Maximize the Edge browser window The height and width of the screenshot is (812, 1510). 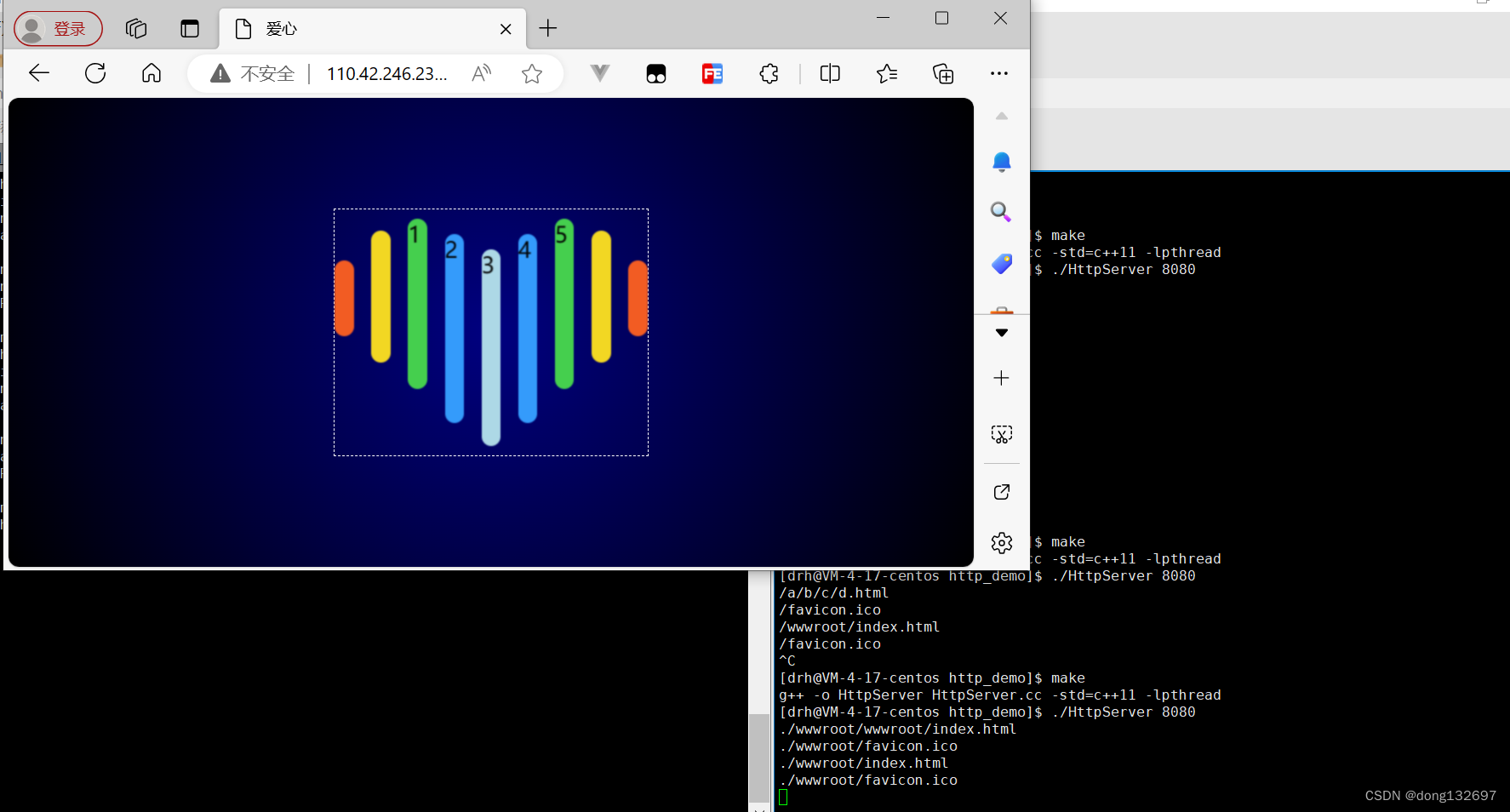coord(941,18)
